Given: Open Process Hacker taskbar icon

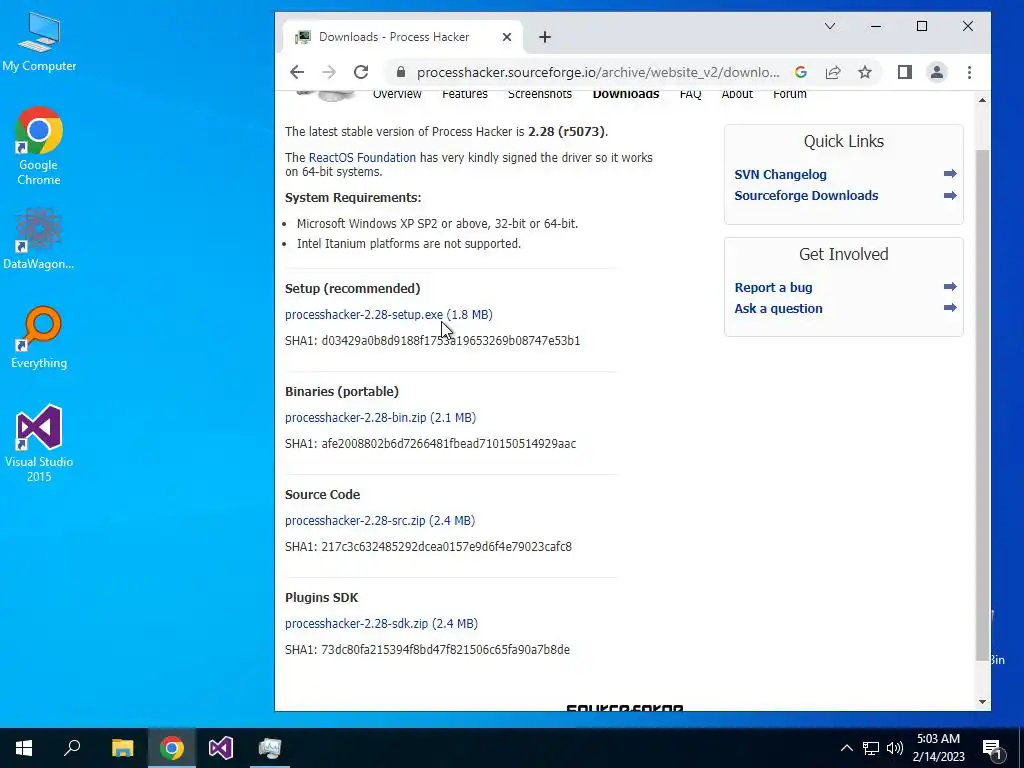Looking at the screenshot, I should coord(270,748).
